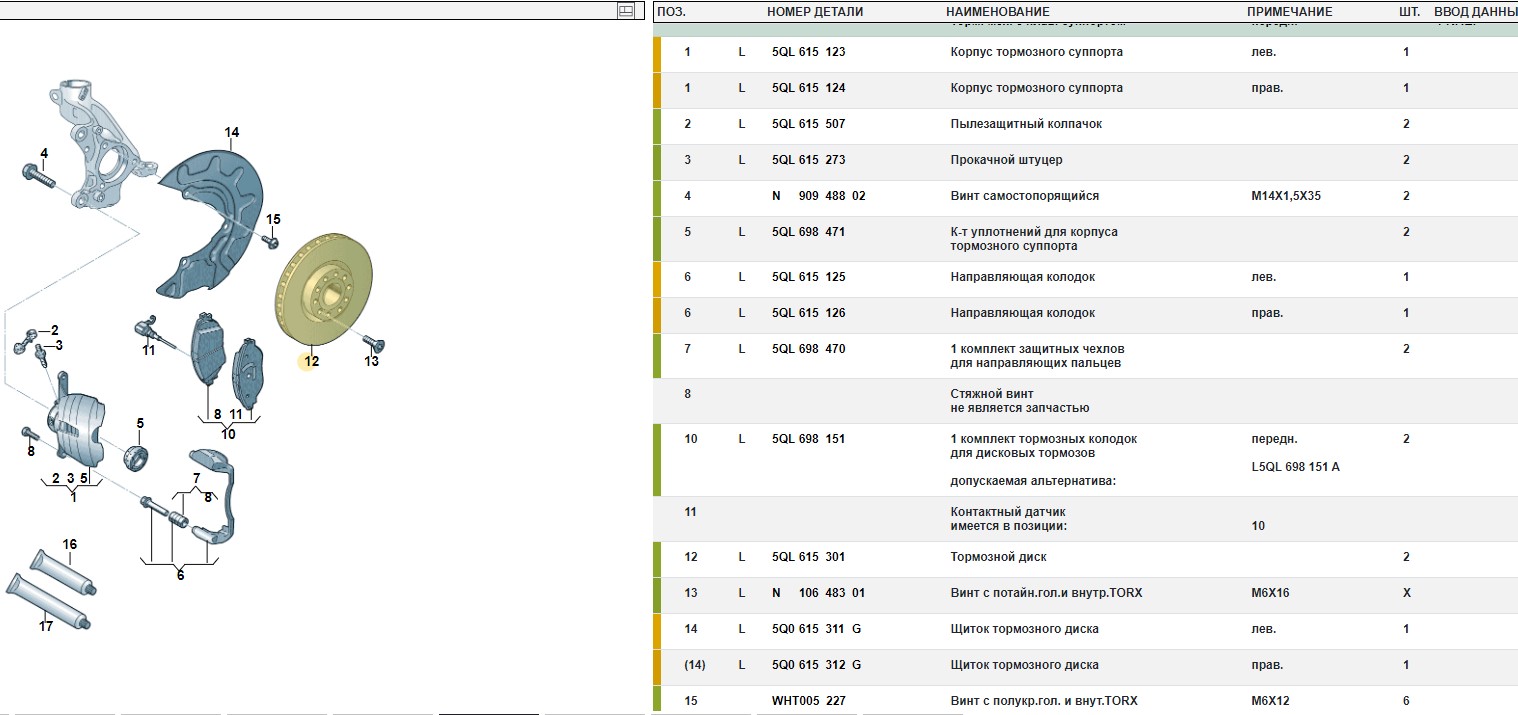Select callout 14 on the brake shield
The image size is (1518, 715).
tap(232, 132)
